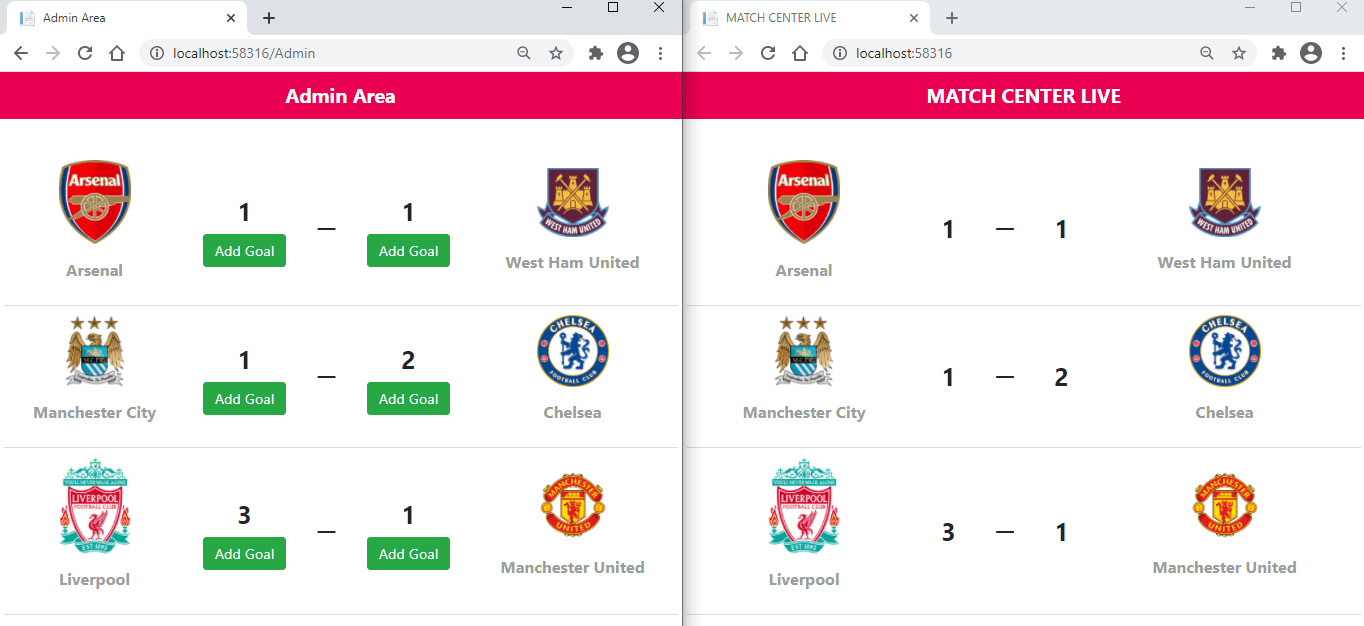Image resolution: width=1364 pixels, height=626 pixels.
Task: Add a goal for Chelsea
Action: coord(408,399)
